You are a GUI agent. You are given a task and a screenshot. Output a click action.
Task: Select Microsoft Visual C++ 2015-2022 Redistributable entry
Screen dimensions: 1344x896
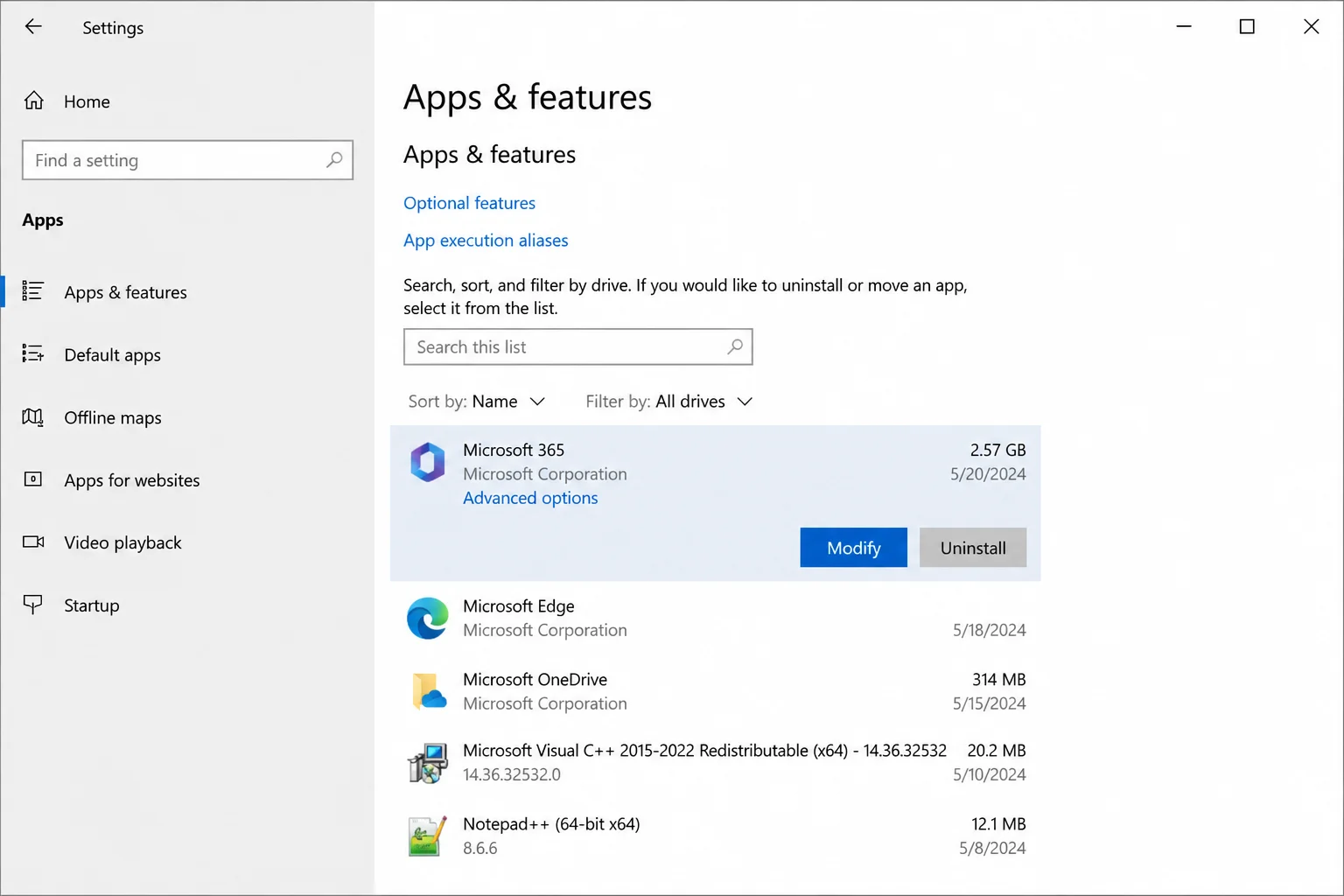tap(716, 763)
